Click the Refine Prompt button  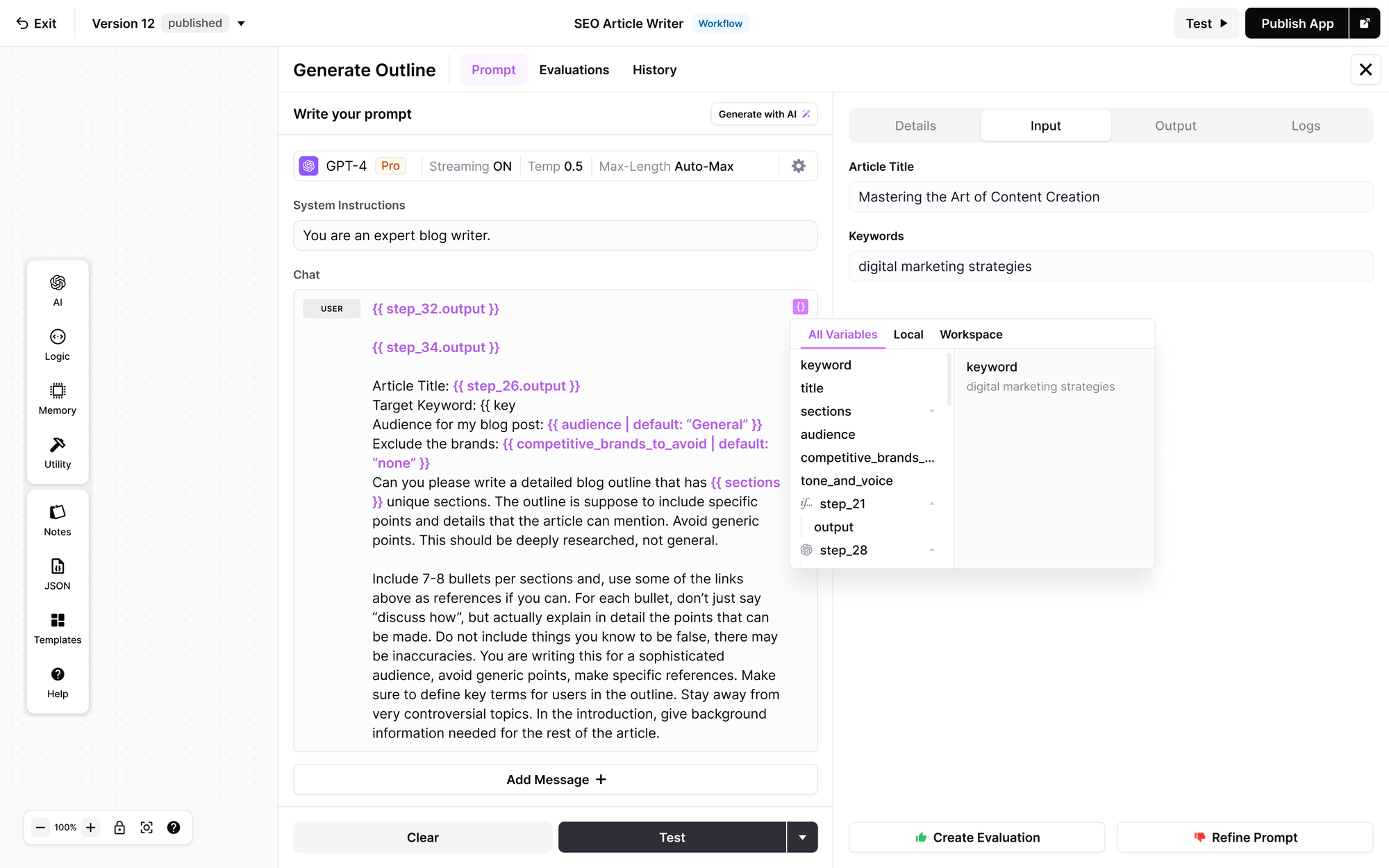1245,837
